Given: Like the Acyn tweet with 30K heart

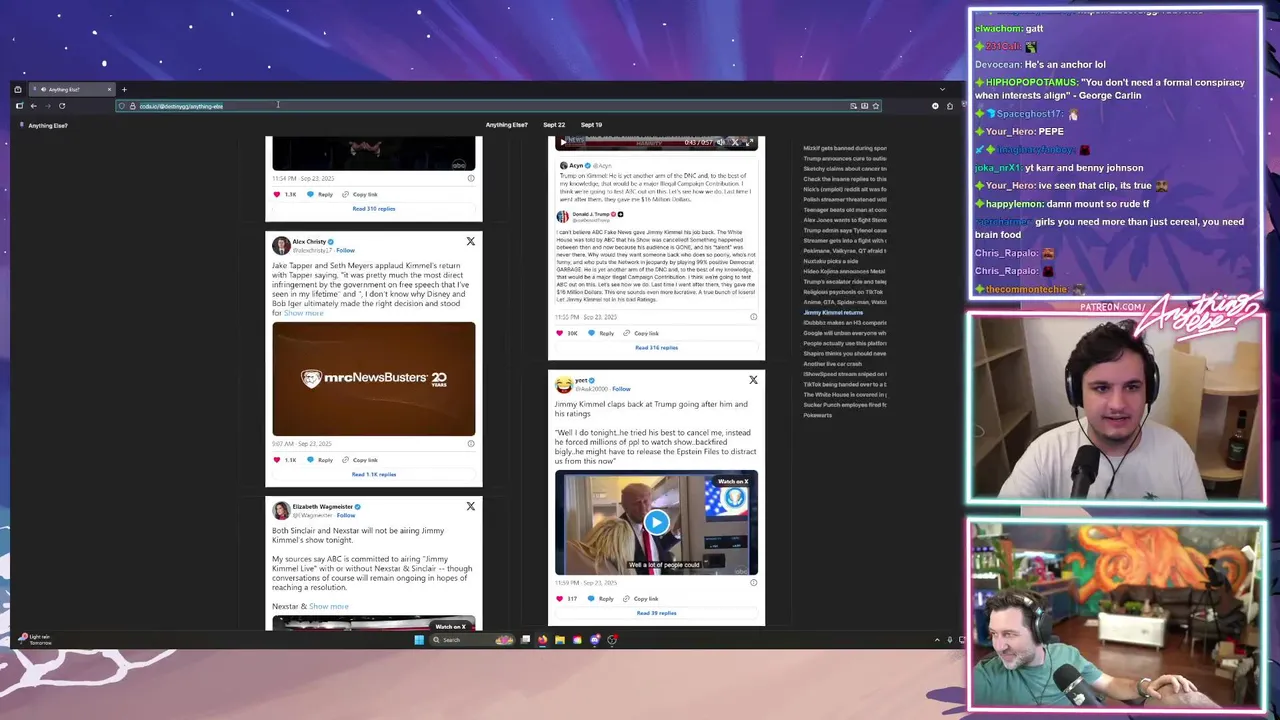Looking at the screenshot, I should click(560, 333).
